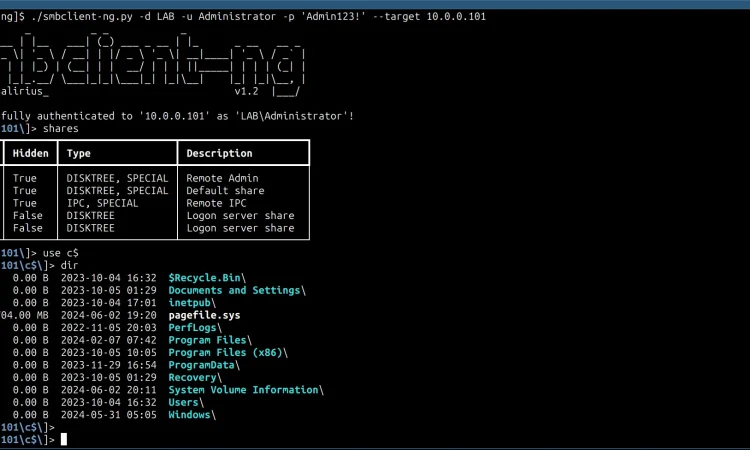The image size is (750, 450).
Task: Click the 'dir' command text
Action: coord(69,265)
